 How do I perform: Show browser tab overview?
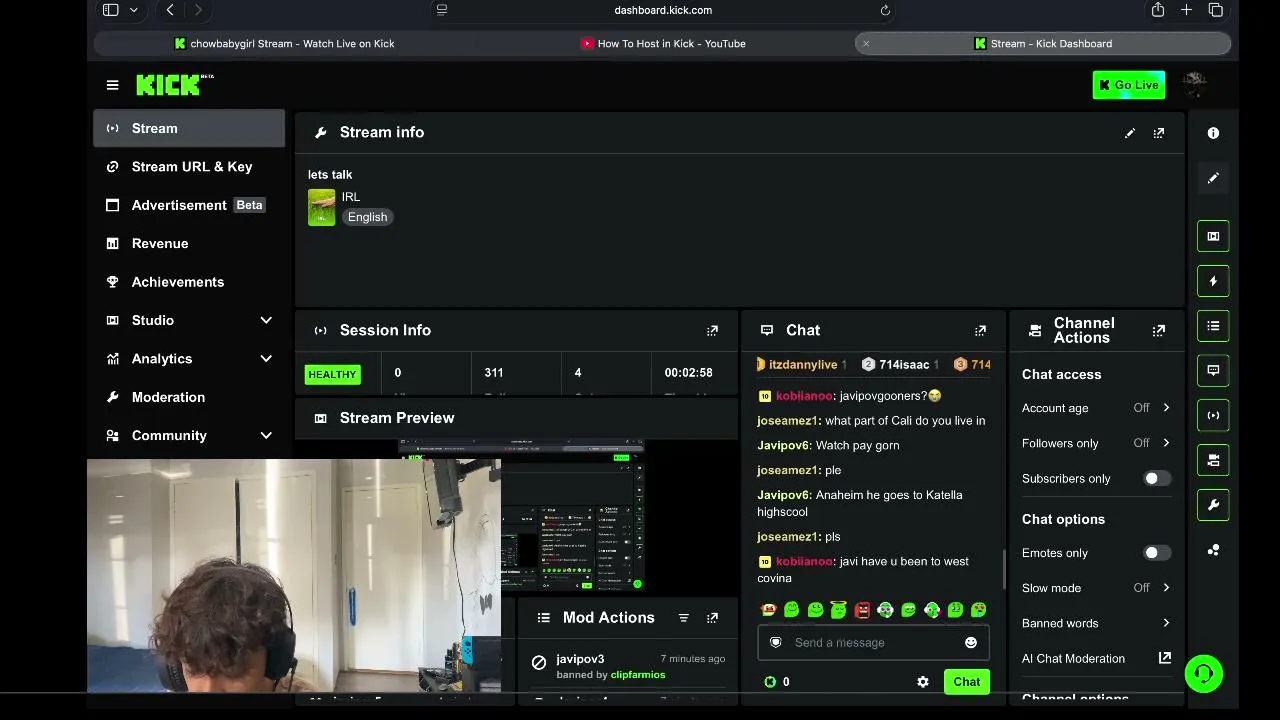click(1216, 10)
